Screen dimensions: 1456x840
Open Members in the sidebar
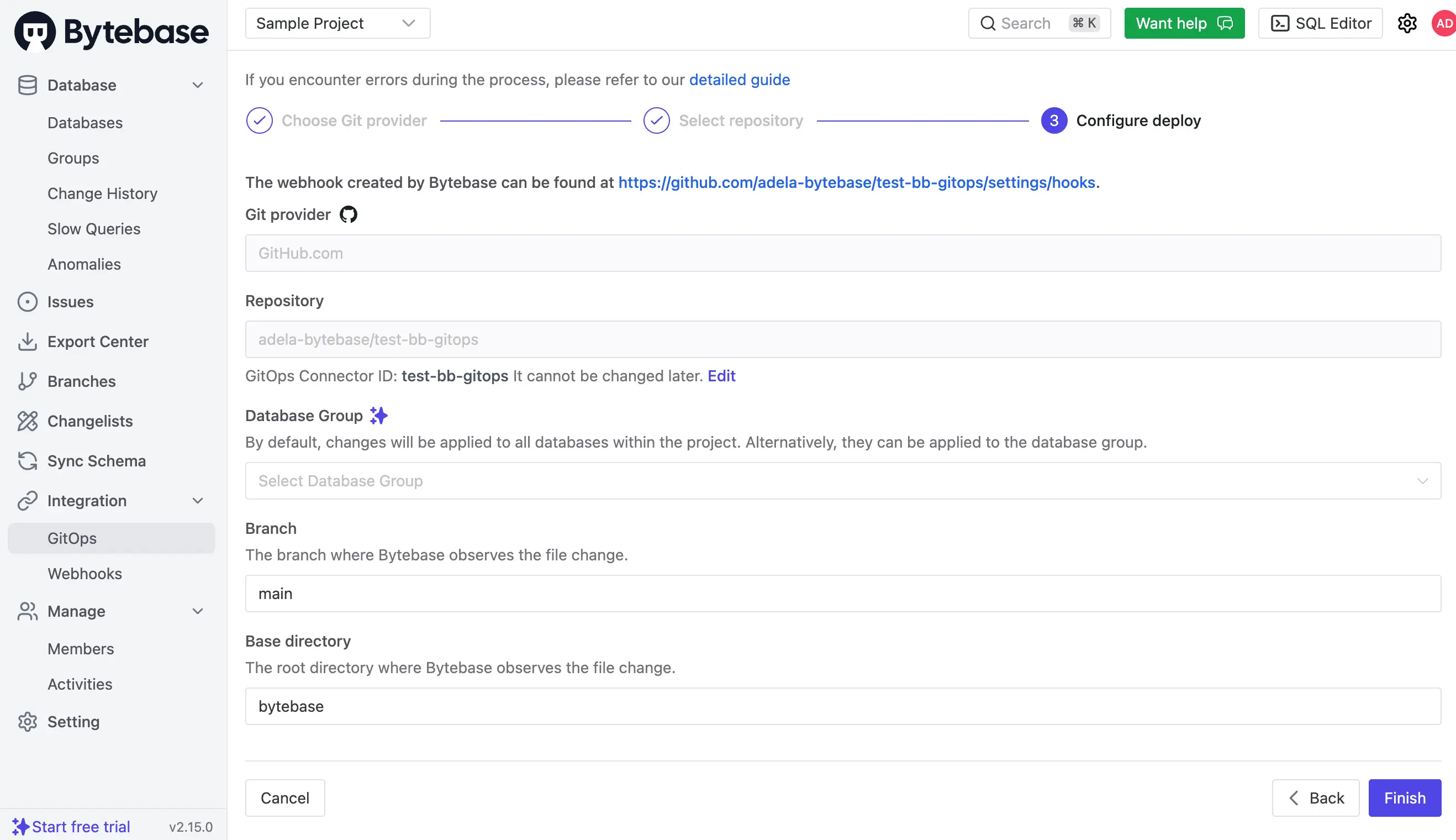pos(81,649)
